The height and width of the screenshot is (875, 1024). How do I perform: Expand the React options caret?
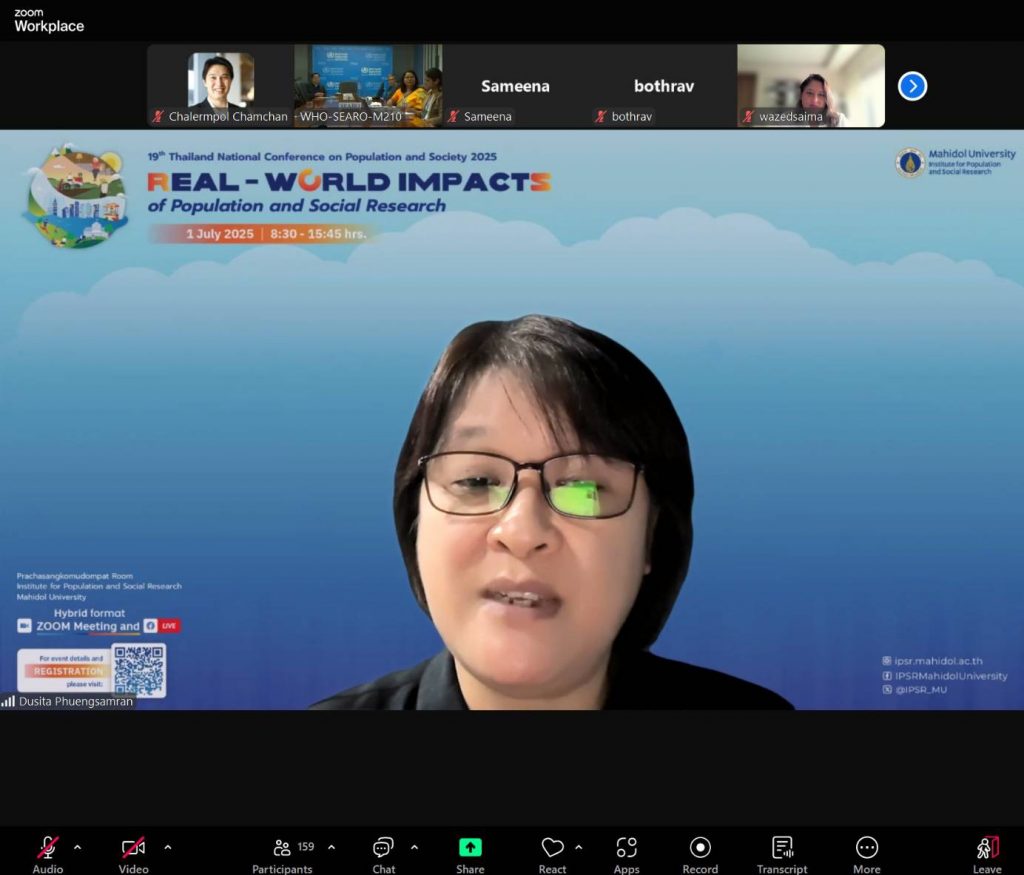tap(579, 847)
